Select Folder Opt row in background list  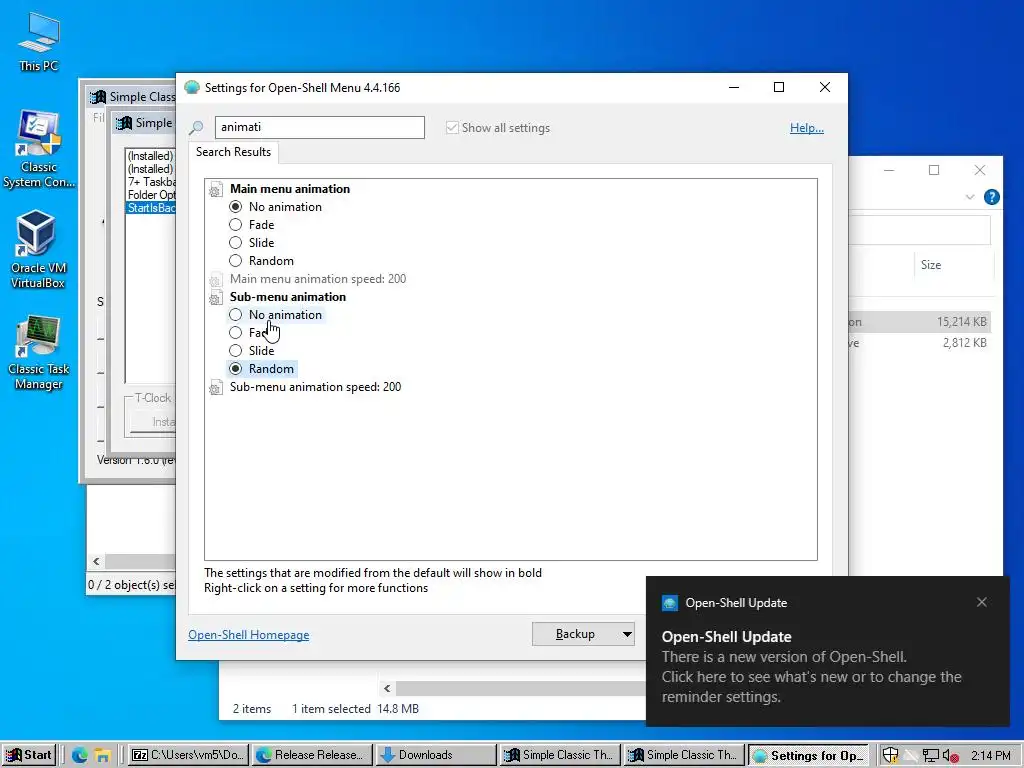[x=151, y=195]
